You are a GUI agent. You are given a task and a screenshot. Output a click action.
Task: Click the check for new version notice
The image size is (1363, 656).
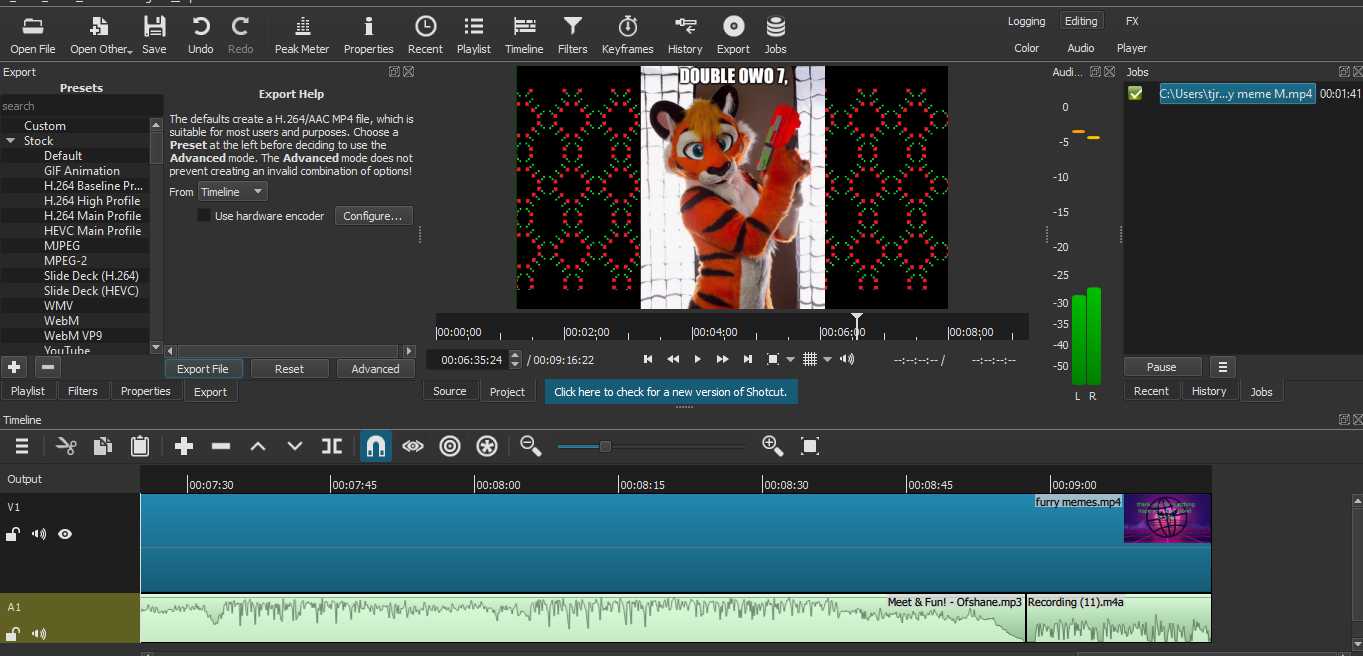[x=671, y=392]
